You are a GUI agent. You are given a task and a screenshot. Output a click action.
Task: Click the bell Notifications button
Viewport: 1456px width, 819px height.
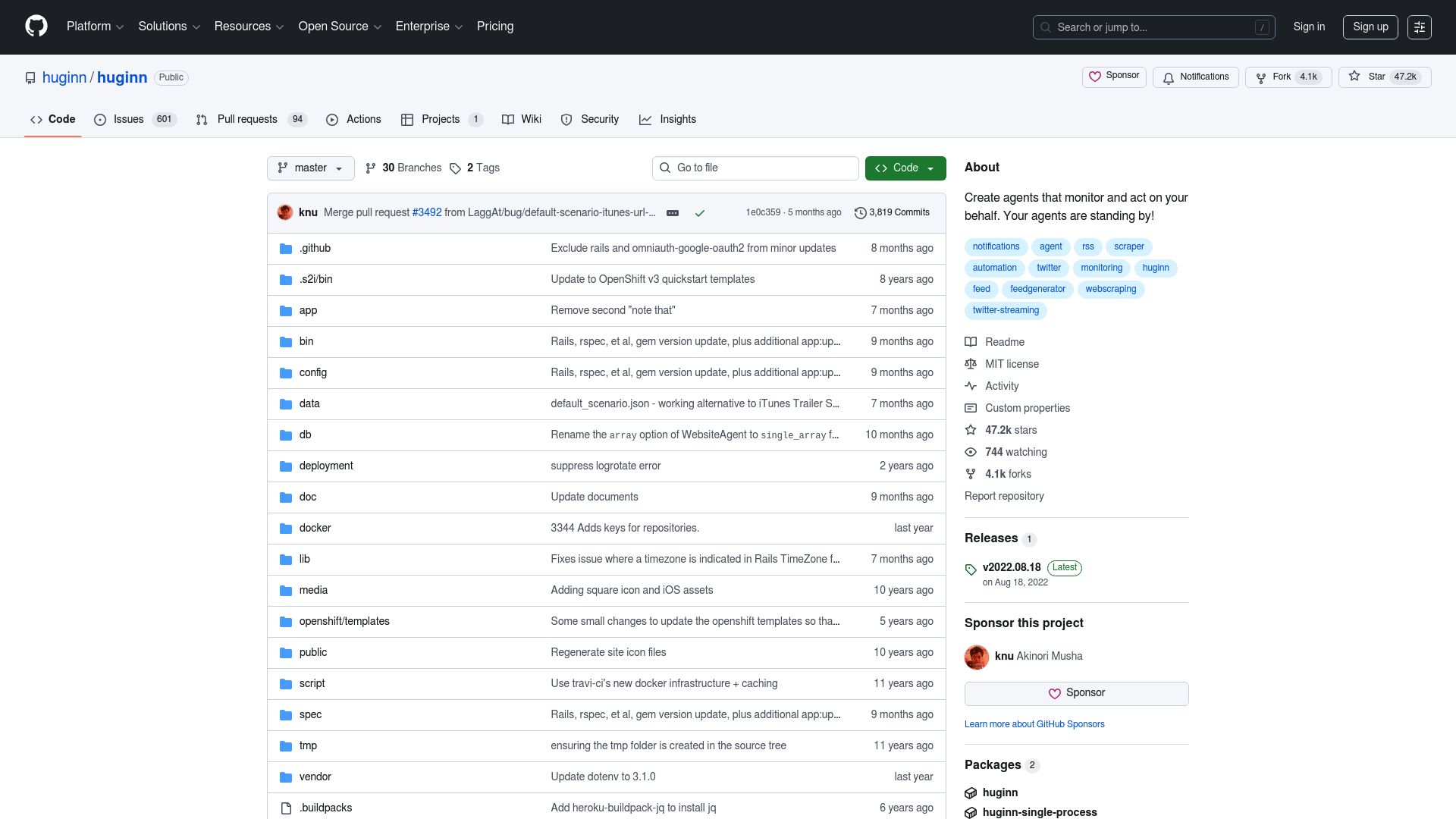pos(1196,77)
